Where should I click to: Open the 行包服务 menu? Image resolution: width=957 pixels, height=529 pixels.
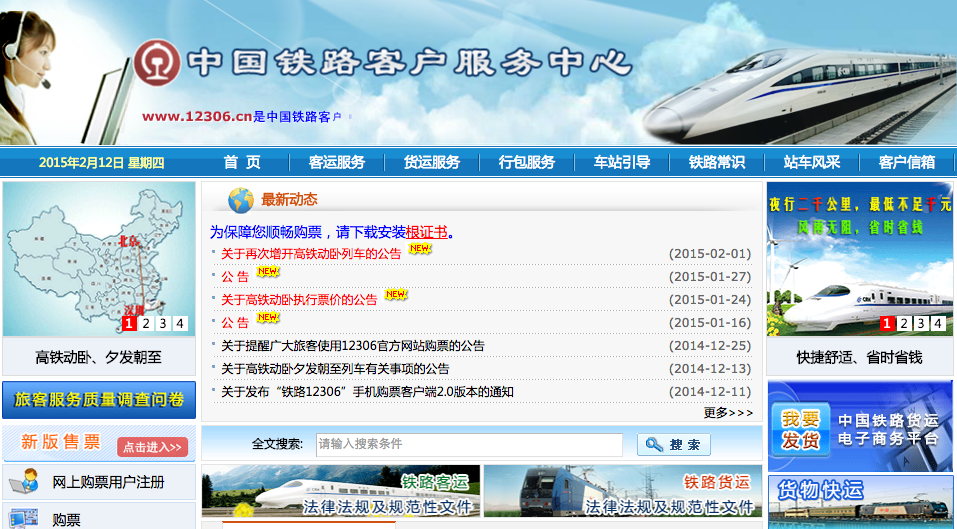click(527, 162)
